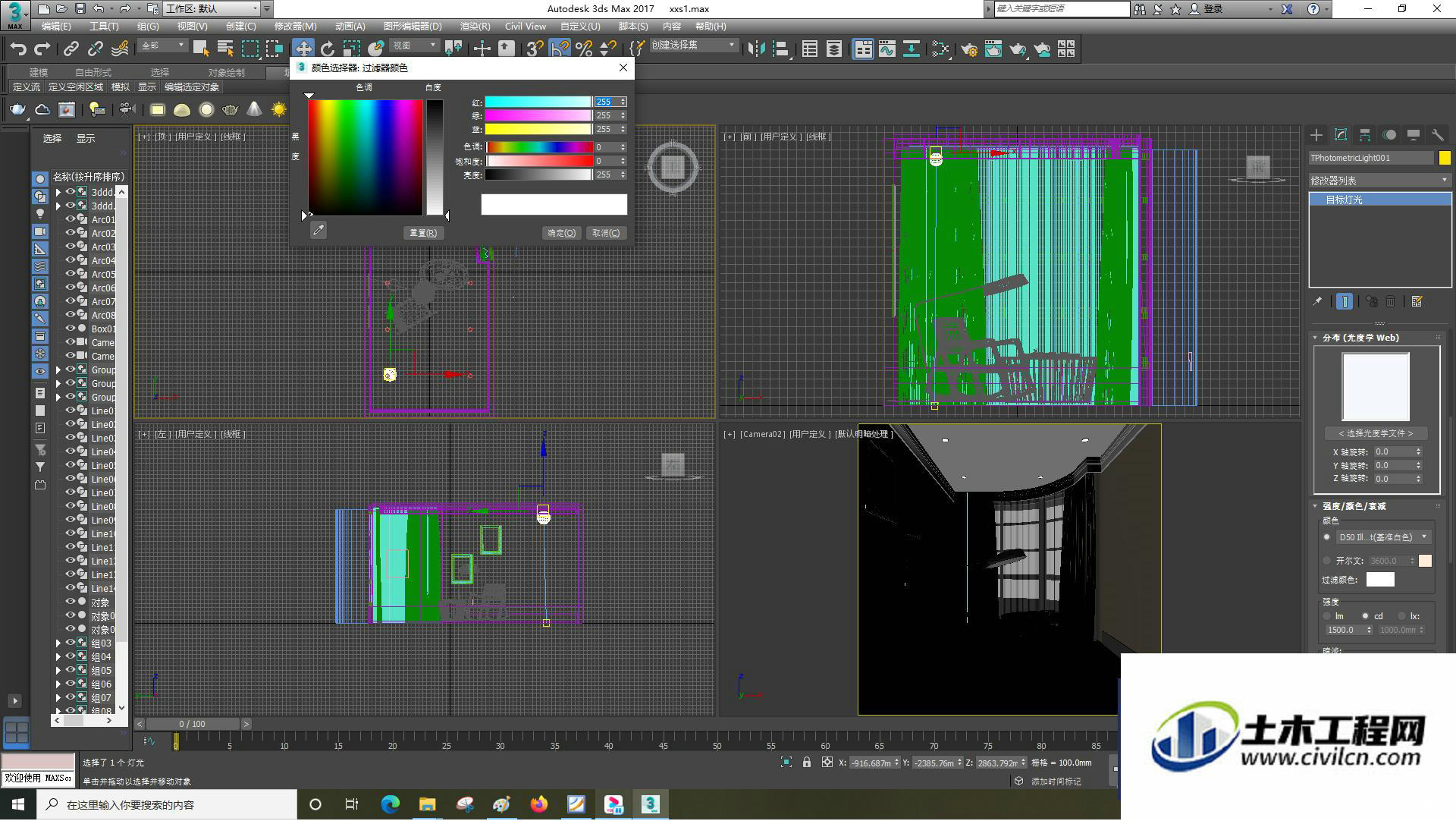Activate Bind to Space Warp tool
Image resolution: width=1456 pixels, height=821 pixels.
(120, 49)
